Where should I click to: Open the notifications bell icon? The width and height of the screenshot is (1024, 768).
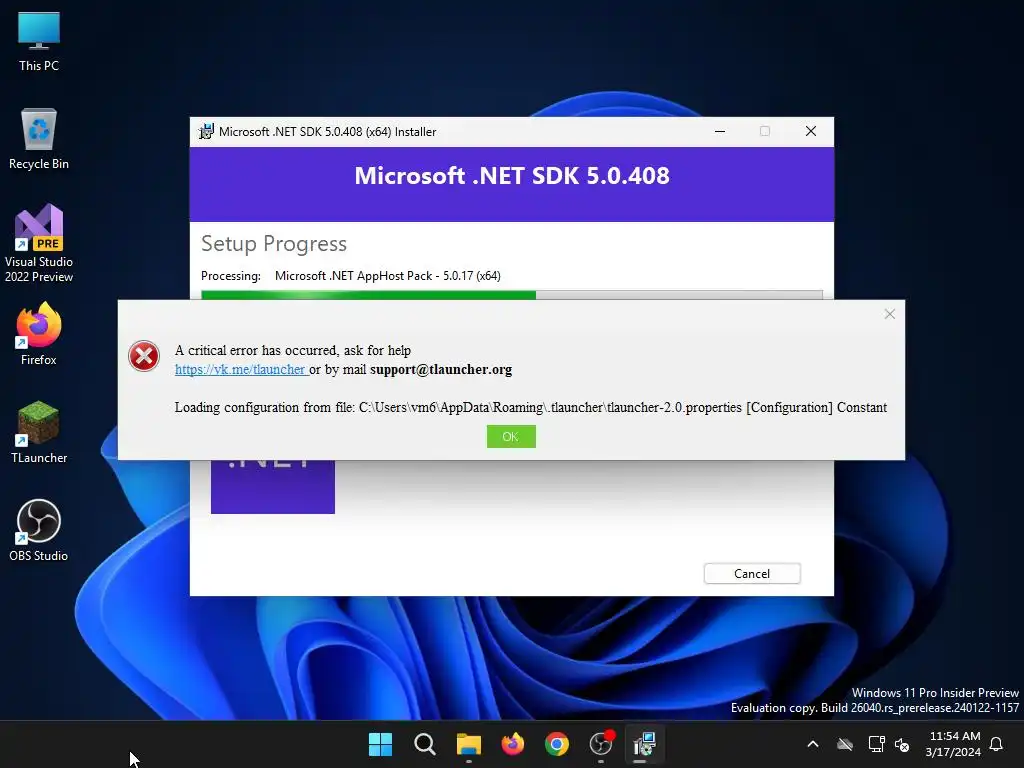tap(996, 744)
